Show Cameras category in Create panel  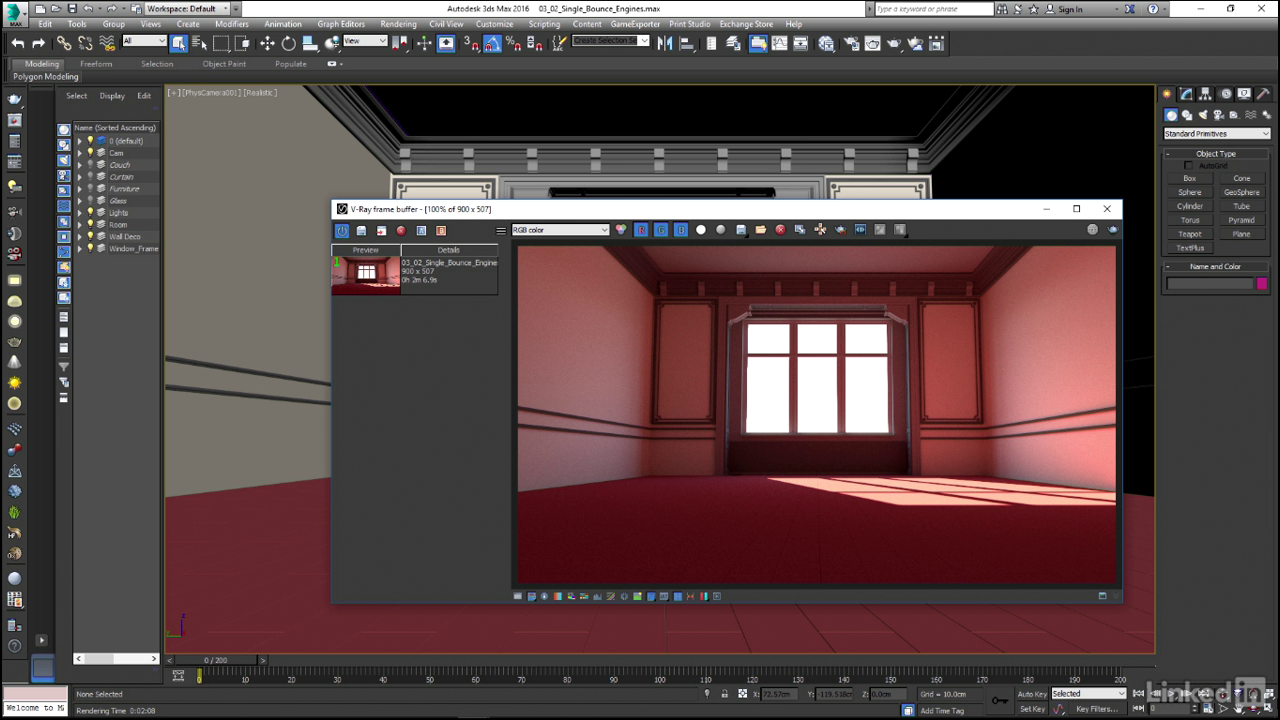(x=1219, y=115)
